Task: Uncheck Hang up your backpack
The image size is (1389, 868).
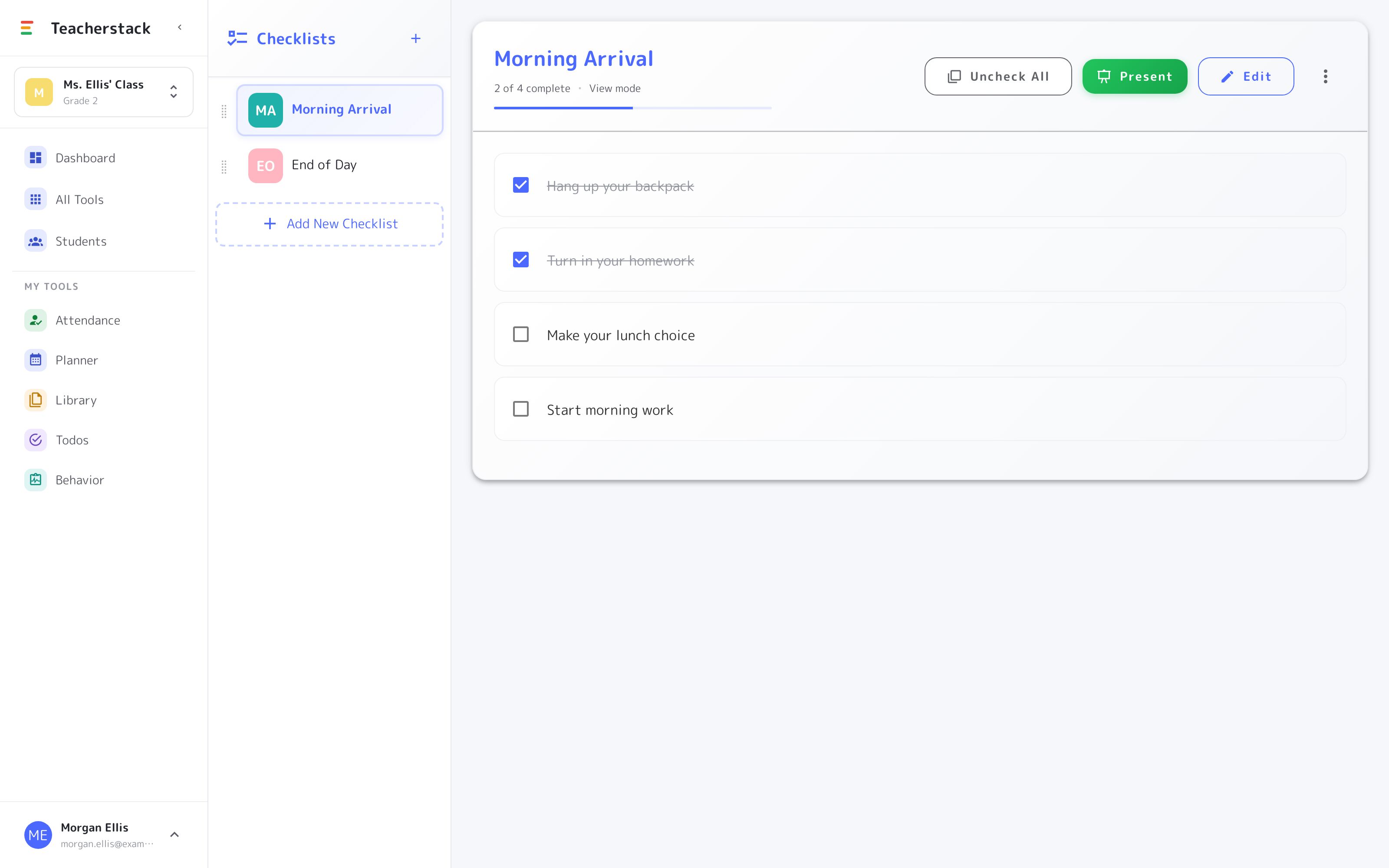Action: (x=520, y=185)
